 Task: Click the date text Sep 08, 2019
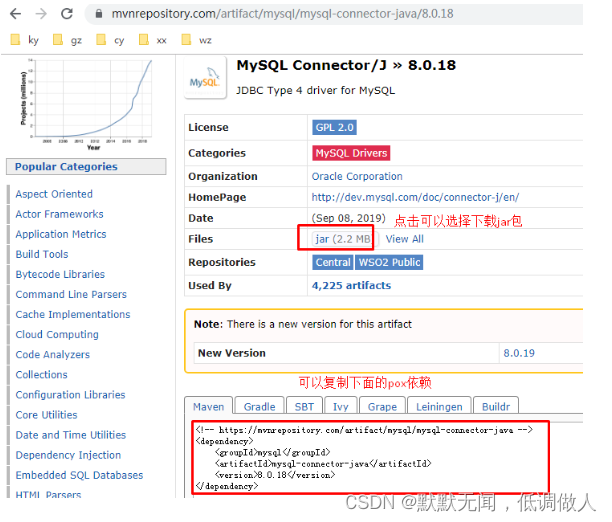(x=348, y=218)
